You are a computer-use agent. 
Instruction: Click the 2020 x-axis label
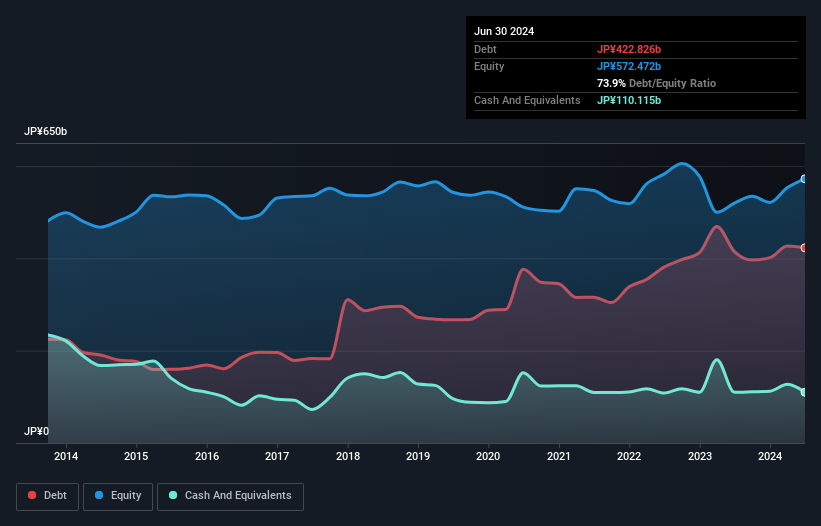tap(488, 456)
